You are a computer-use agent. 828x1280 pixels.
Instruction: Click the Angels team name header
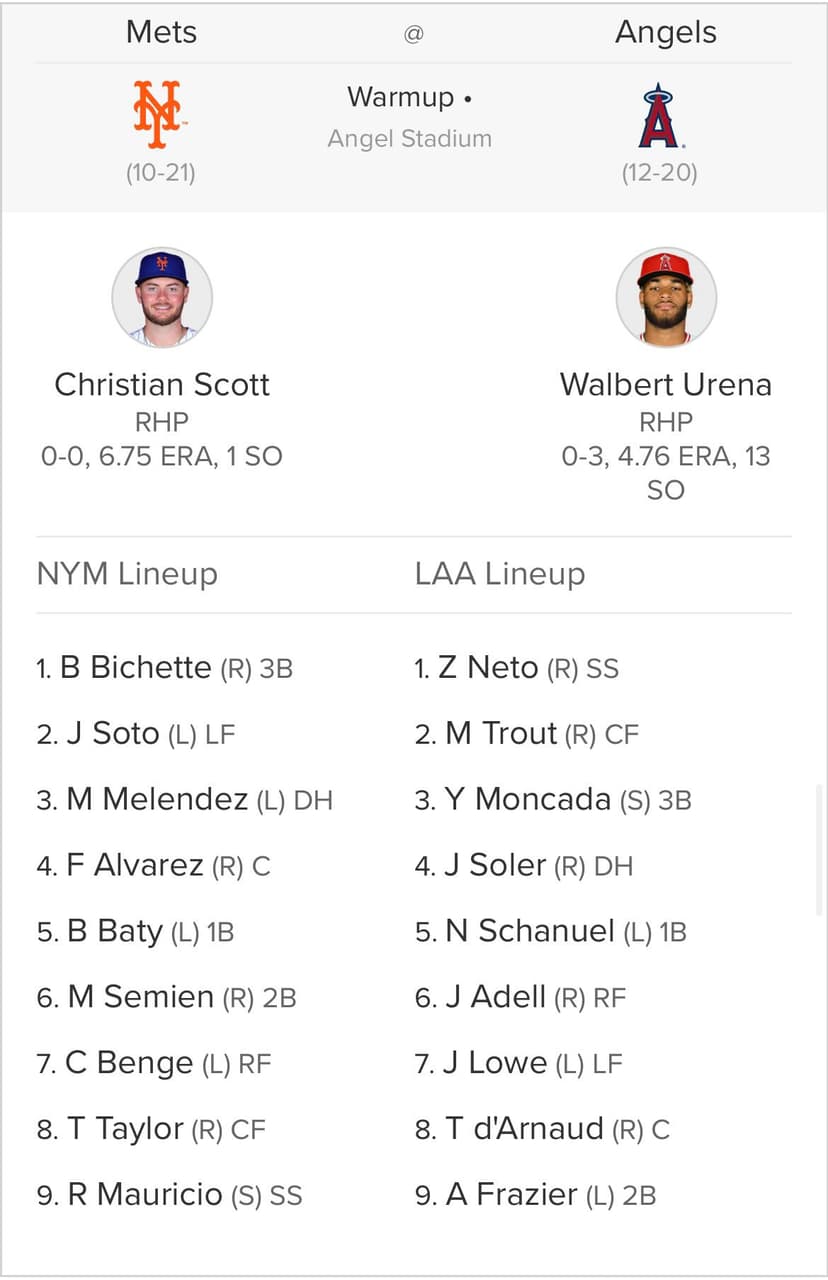click(666, 32)
